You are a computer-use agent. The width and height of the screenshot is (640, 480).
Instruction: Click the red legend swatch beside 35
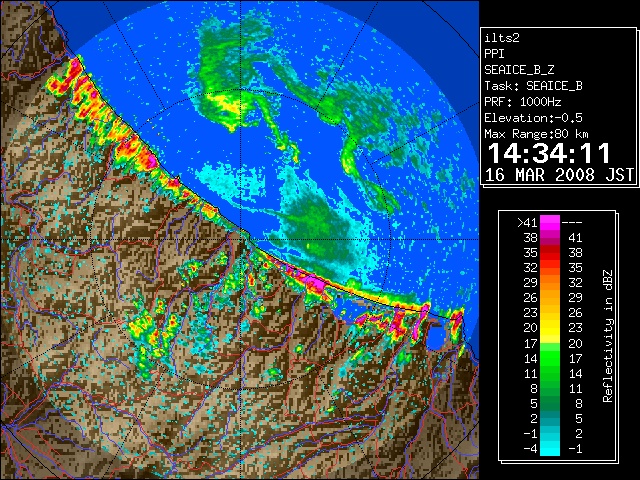click(x=550, y=253)
